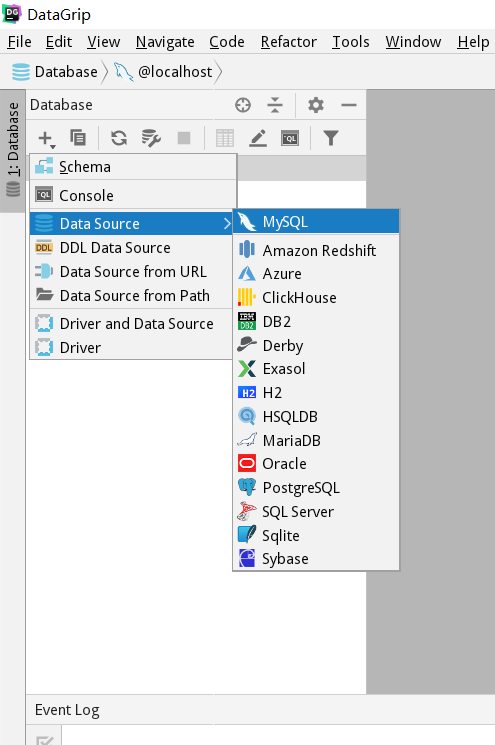Open the Navigate menu
Viewport: 495px width, 745px height.
pyautogui.click(x=165, y=42)
